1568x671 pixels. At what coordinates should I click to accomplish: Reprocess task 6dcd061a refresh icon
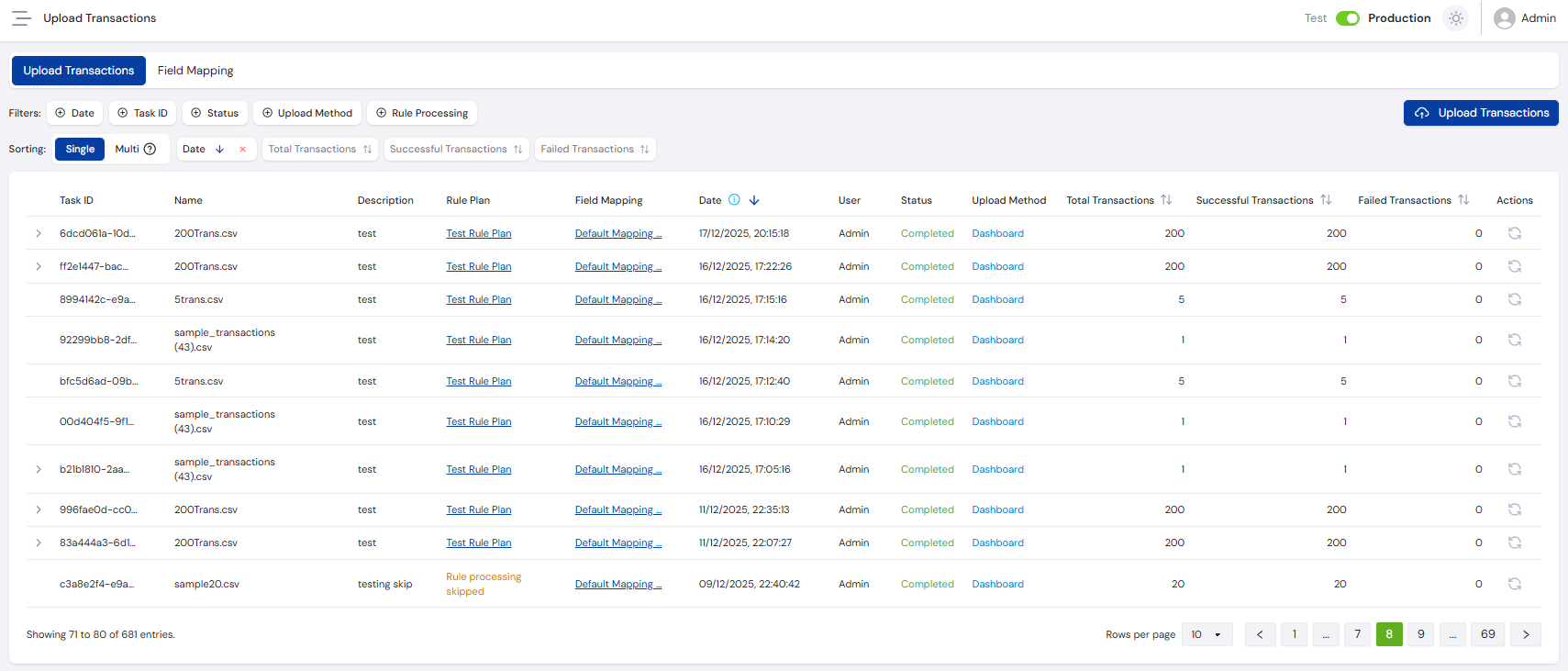pos(1515,233)
